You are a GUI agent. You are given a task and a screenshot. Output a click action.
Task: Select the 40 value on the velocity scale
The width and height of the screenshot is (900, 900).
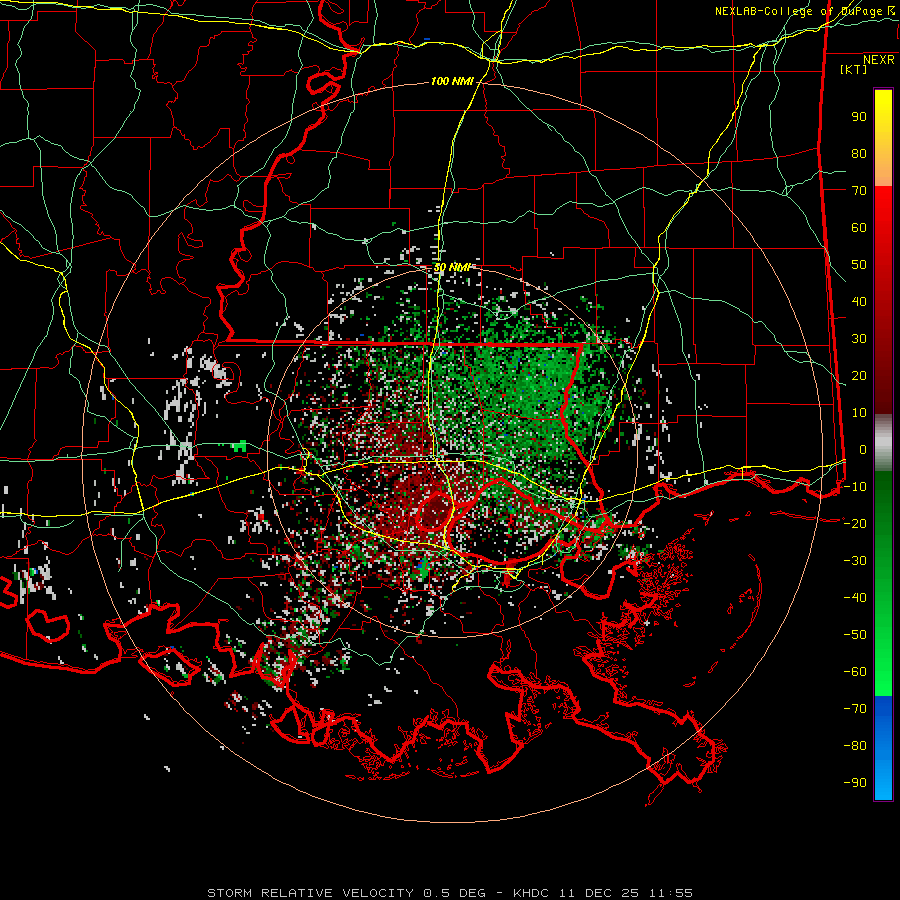pos(859,301)
